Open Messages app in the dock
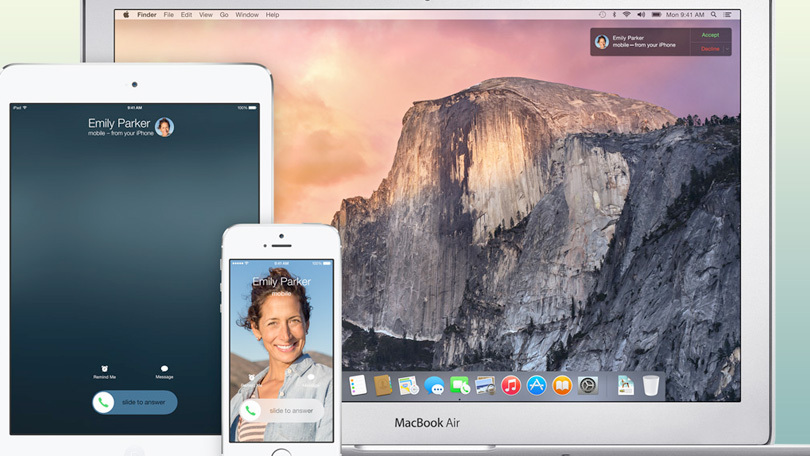This screenshot has height=456, width=810. pyautogui.click(x=434, y=385)
